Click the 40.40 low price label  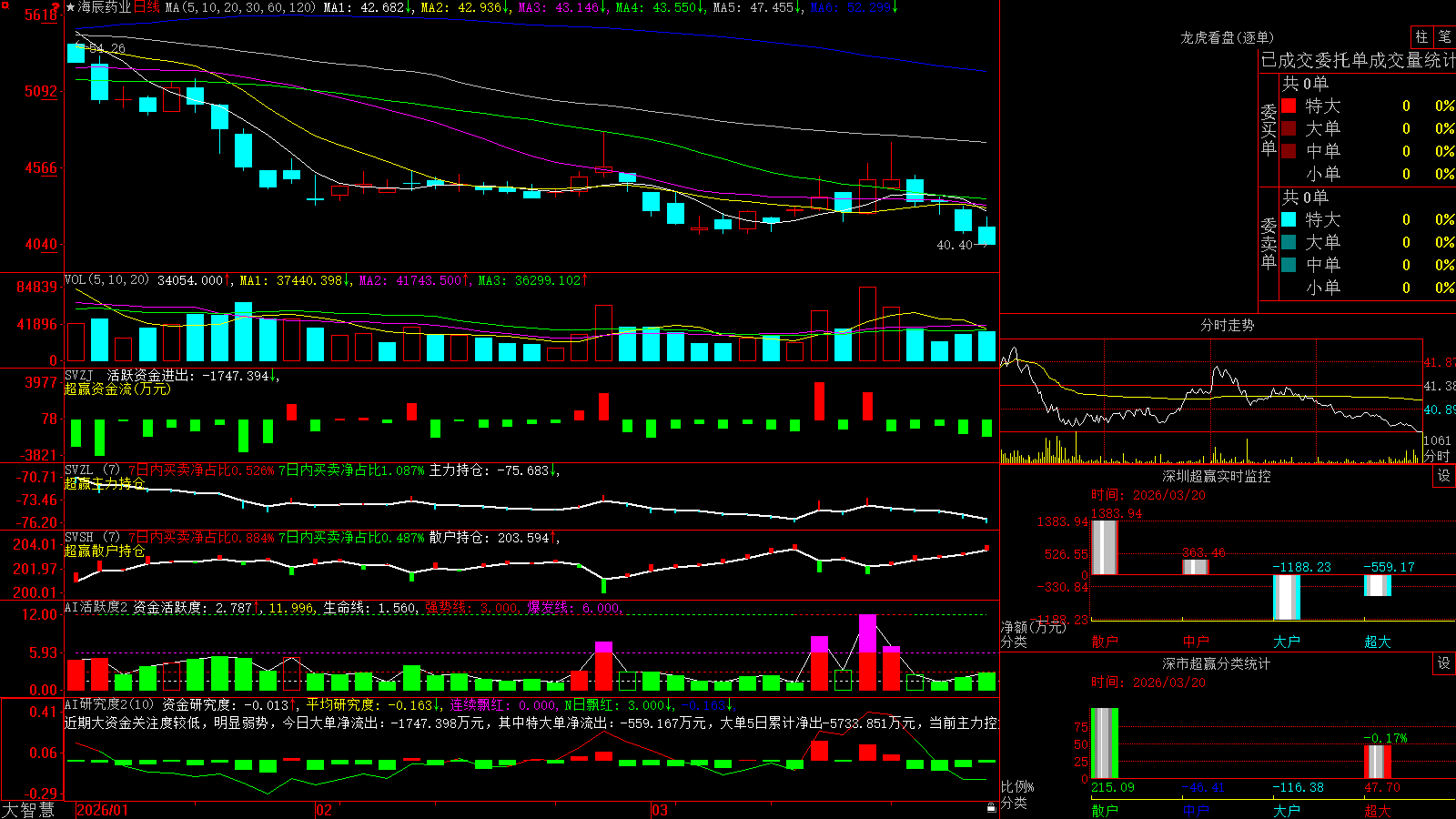tap(955, 245)
